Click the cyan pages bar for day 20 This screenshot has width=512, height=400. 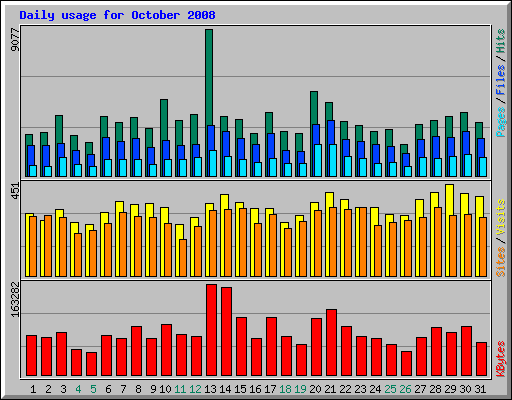pyautogui.click(x=318, y=160)
